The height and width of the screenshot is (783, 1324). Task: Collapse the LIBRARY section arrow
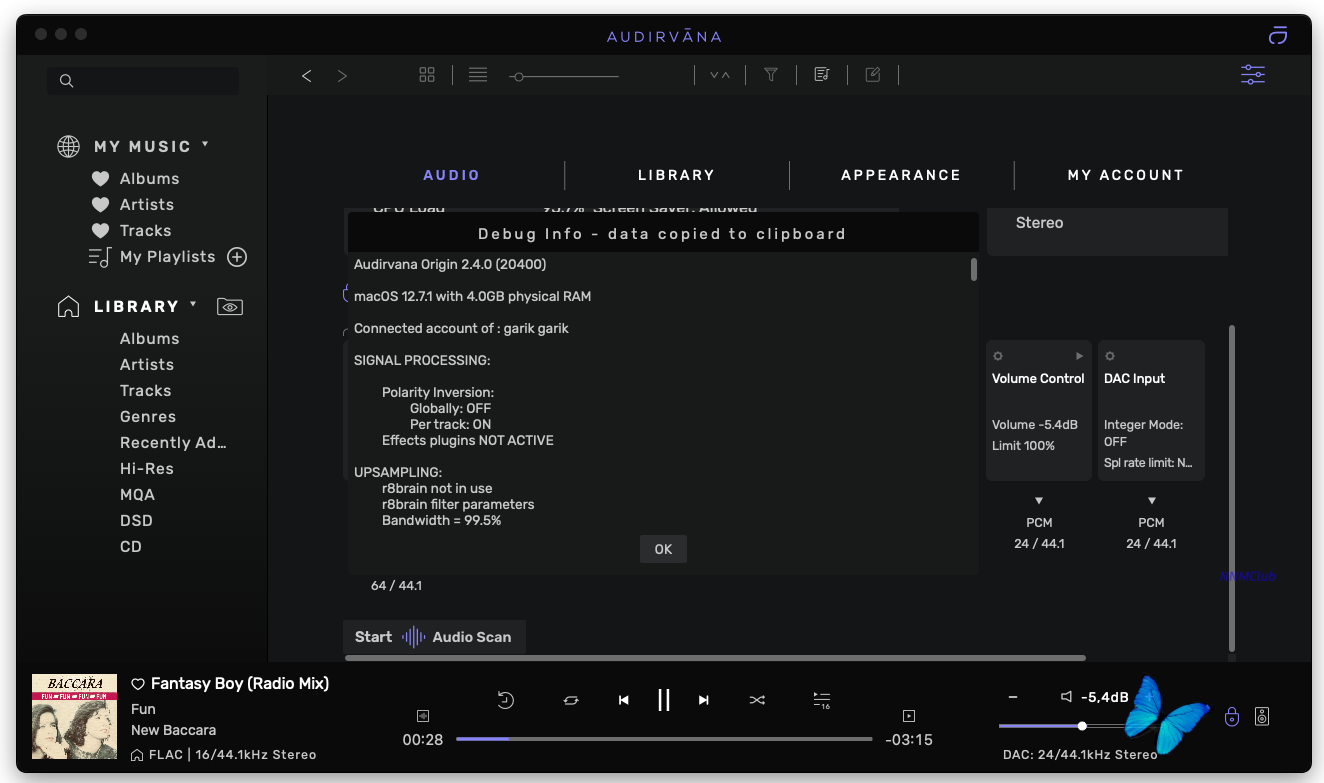(194, 304)
